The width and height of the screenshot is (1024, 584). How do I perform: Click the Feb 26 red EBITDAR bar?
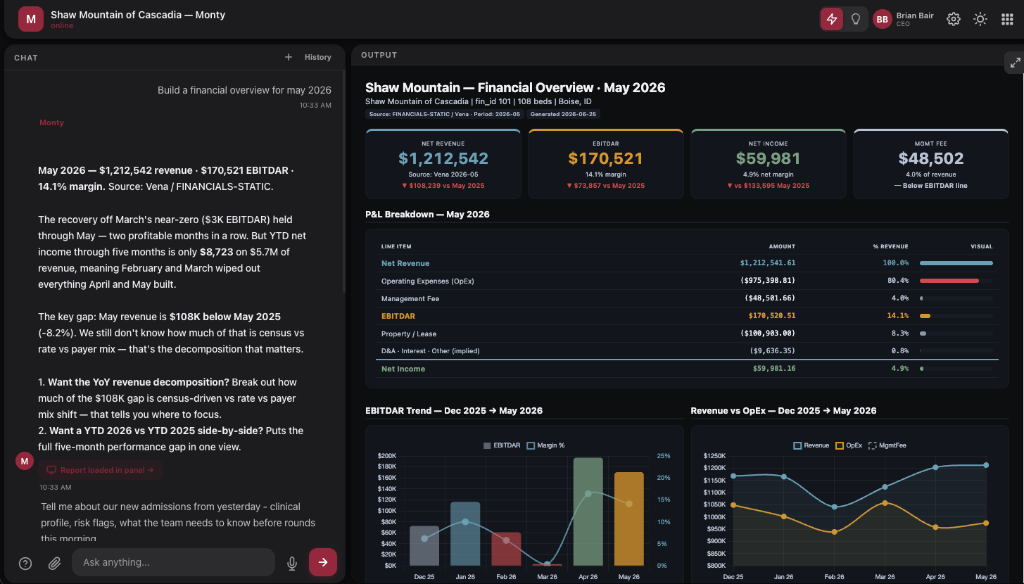[x=506, y=549]
